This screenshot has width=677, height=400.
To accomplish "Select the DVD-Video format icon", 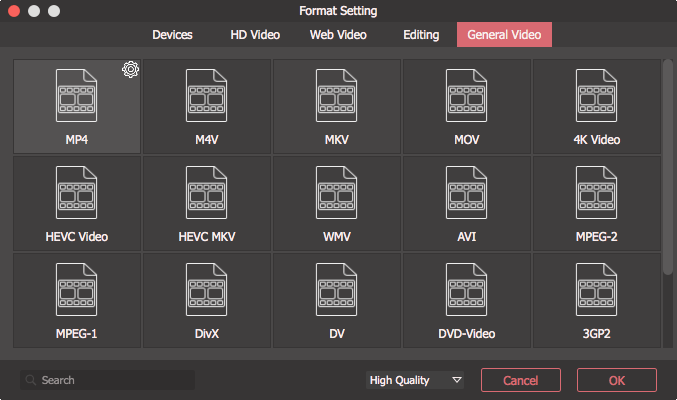I will (x=466, y=289).
